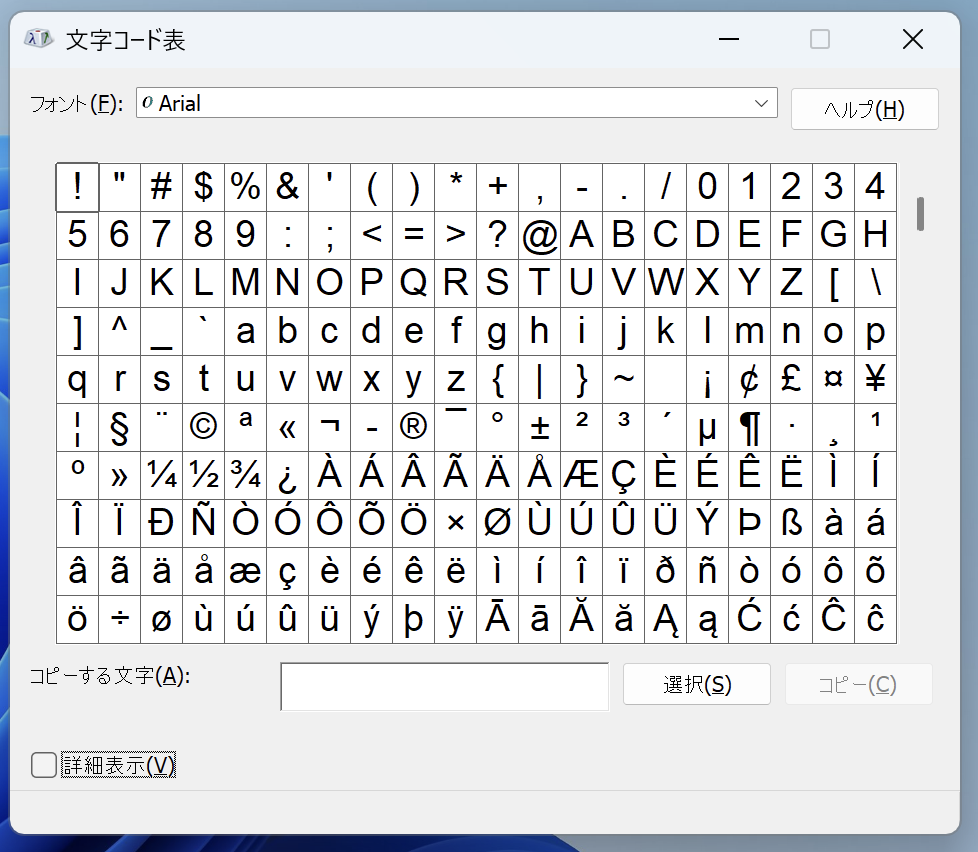Click the 選択 button
The image size is (978, 852).
coord(696,684)
